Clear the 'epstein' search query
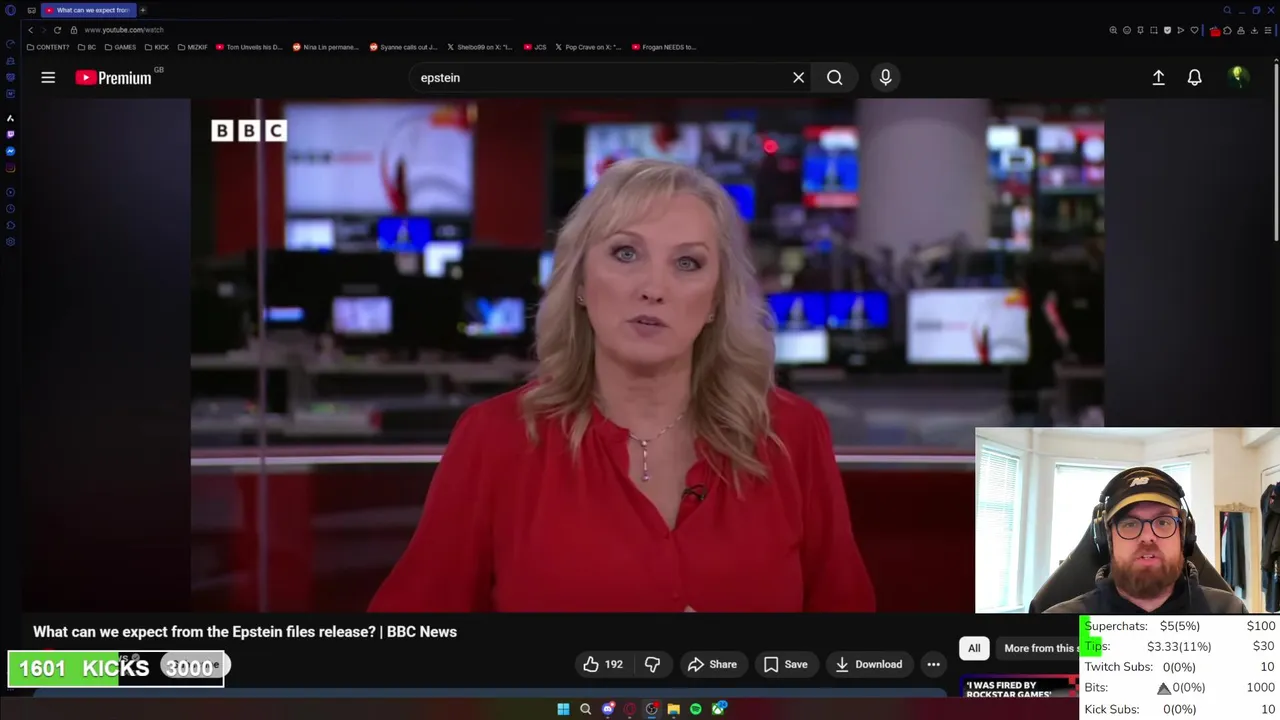The width and height of the screenshot is (1280, 720). 798,77
